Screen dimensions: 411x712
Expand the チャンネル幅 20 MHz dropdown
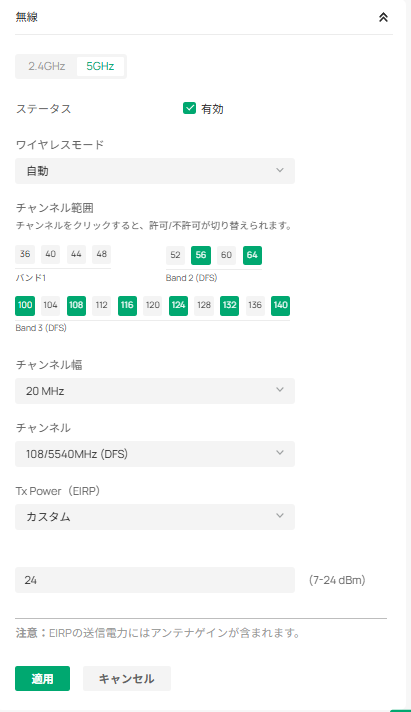[155, 391]
